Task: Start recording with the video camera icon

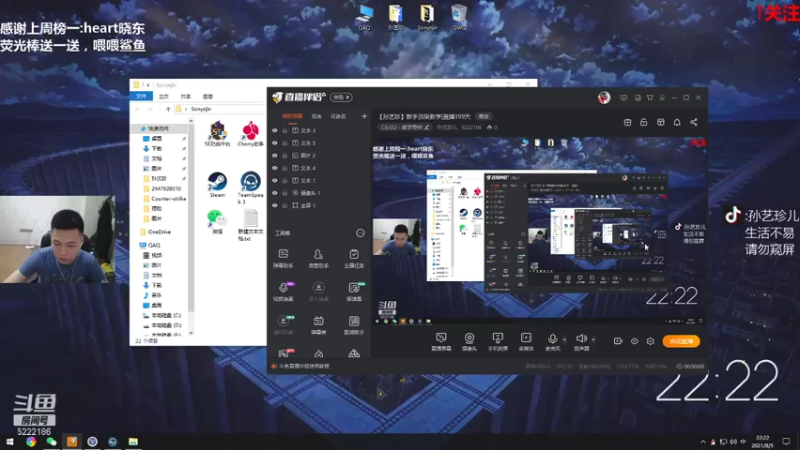Action: 618,341
